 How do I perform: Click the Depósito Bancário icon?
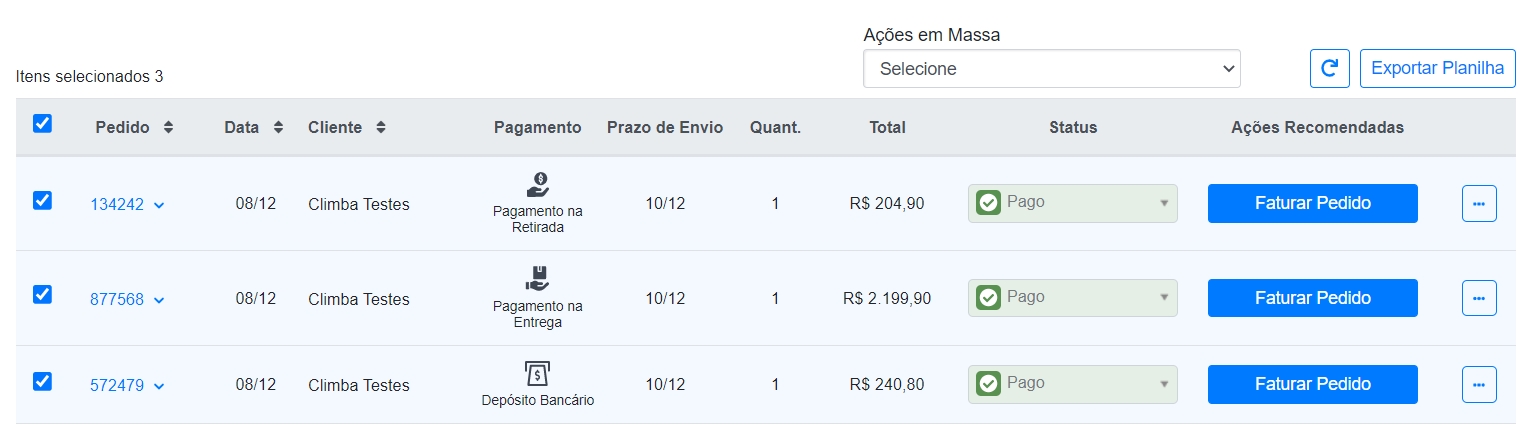pyautogui.click(x=538, y=374)
